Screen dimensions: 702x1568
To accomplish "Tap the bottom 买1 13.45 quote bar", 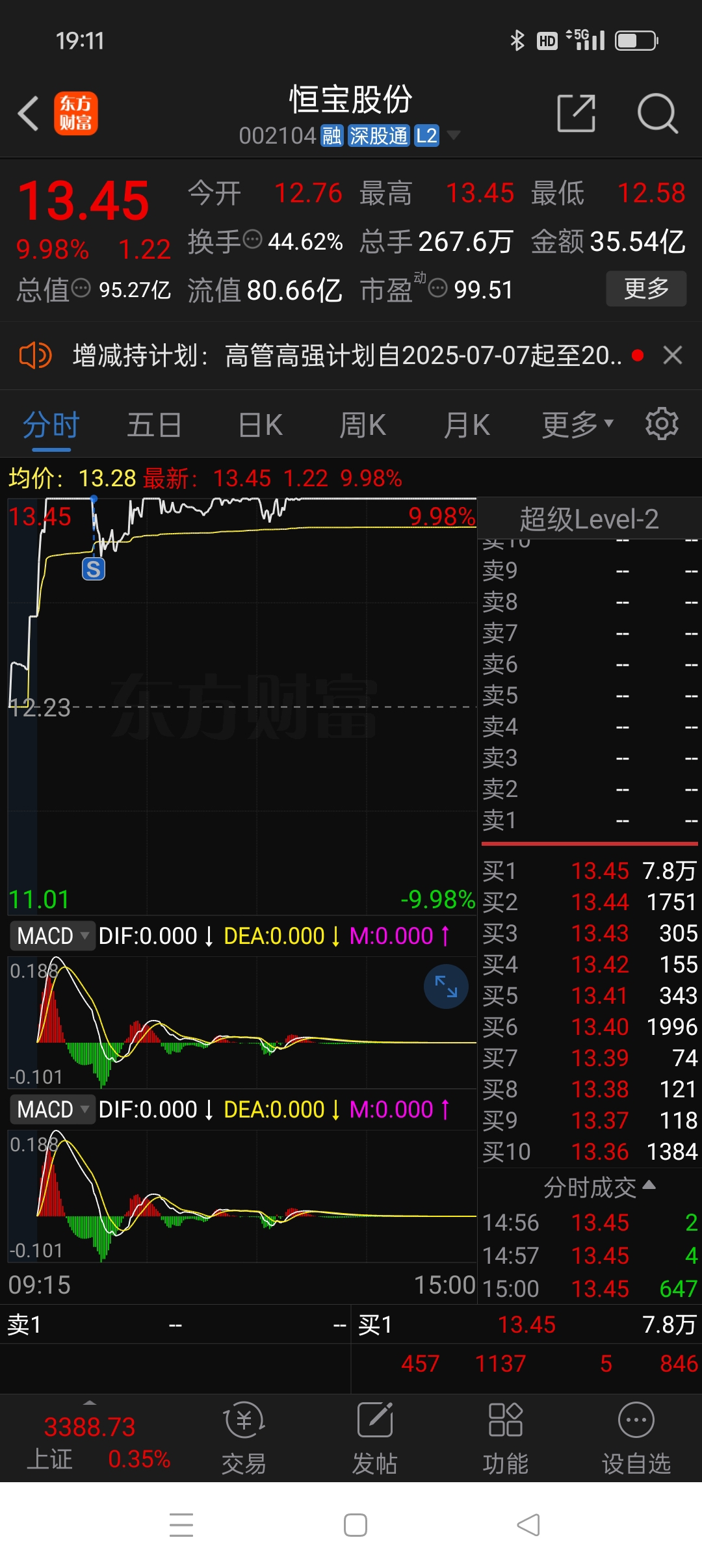I will (526, 1325).
